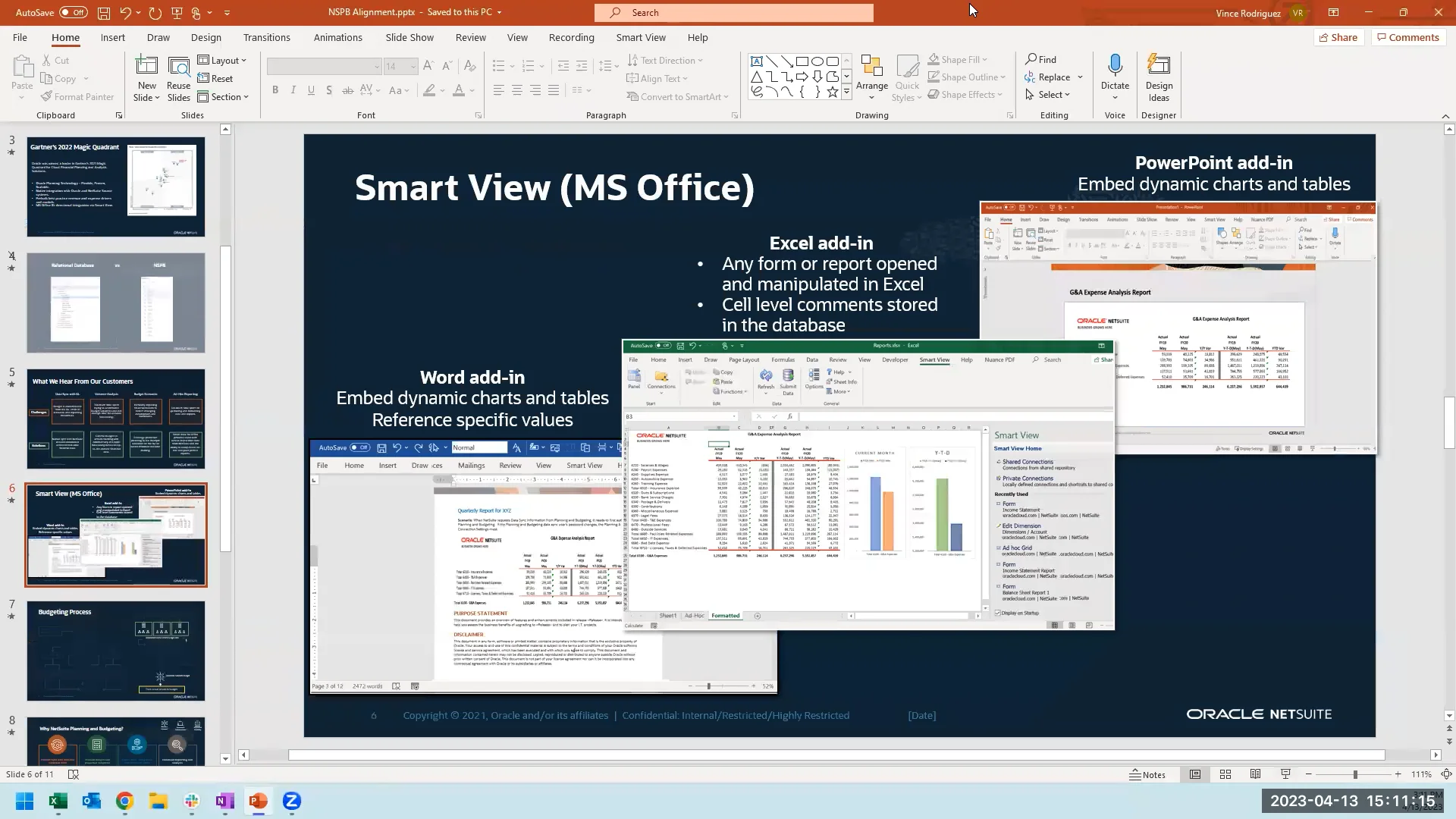
Task: Toggle Strikethrough formatting
Action: pyautogui.click(x=347, y=90)
